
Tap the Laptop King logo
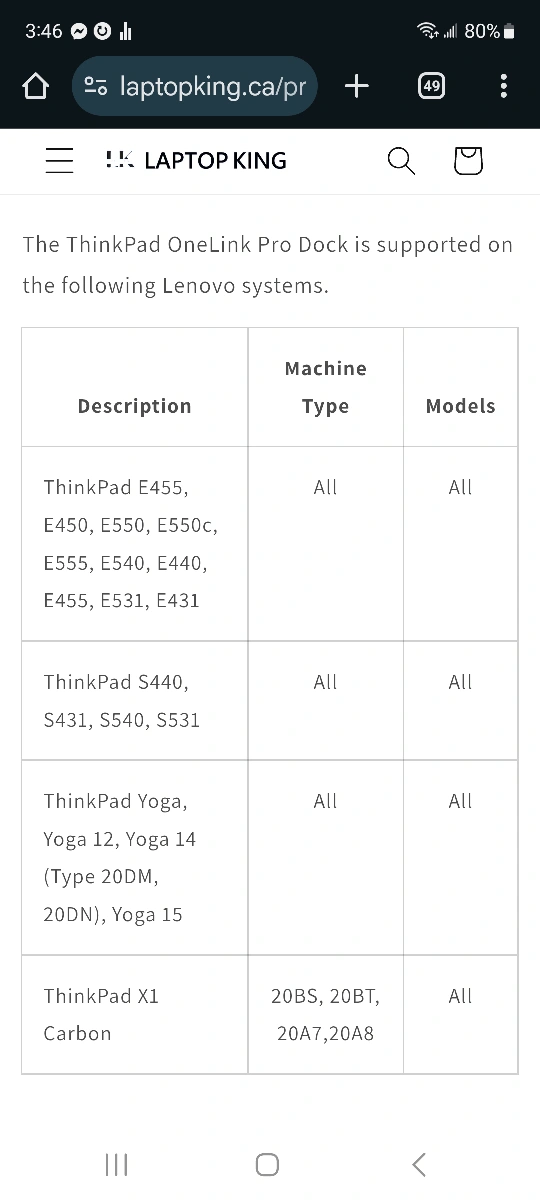[196, 160]
